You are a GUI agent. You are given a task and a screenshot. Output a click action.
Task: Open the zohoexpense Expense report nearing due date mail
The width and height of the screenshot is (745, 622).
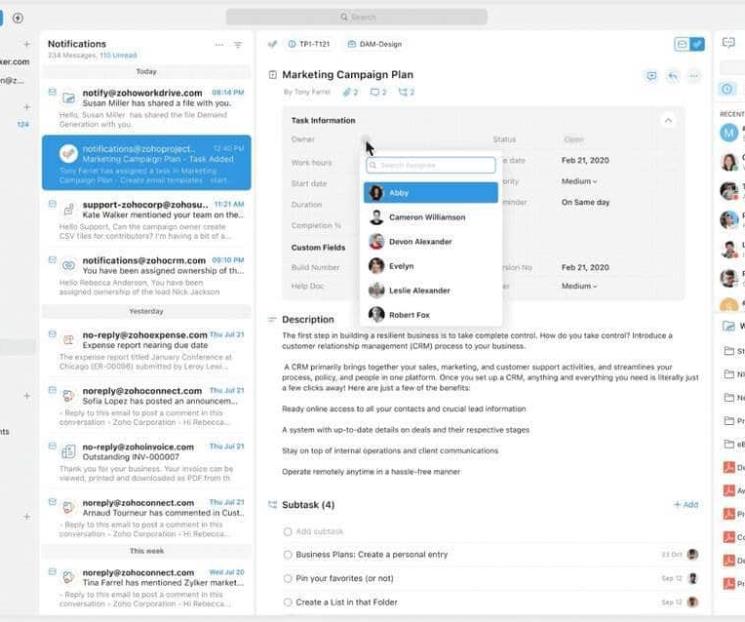click(146, 350)
